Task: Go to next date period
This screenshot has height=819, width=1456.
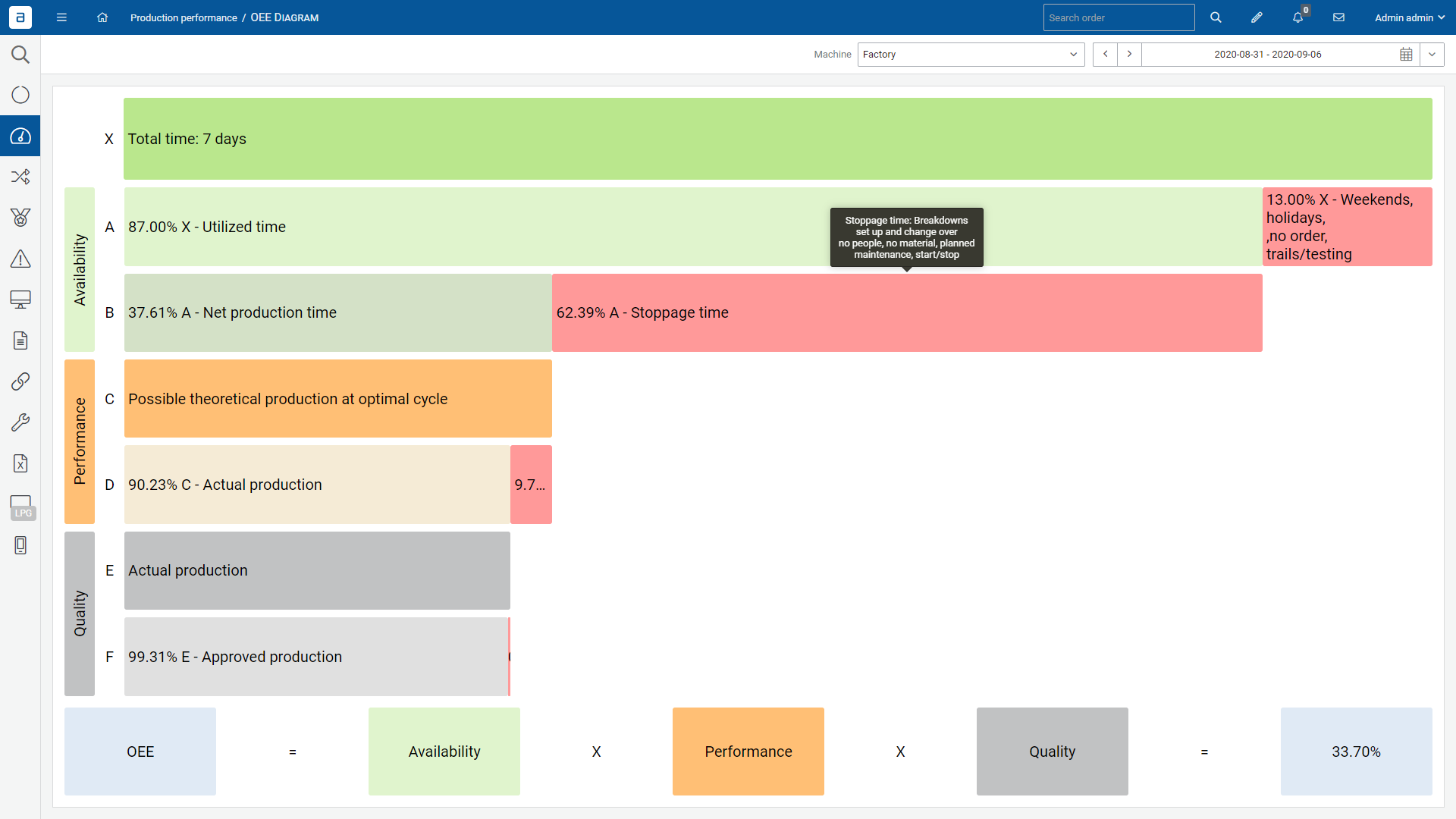Action: [x=1129, y=55]
